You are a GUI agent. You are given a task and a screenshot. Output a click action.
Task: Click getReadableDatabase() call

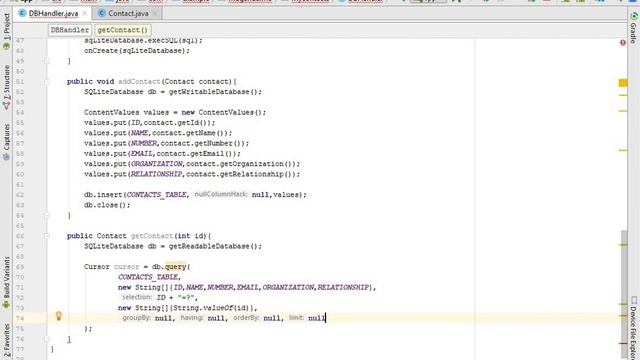point(214,246)
